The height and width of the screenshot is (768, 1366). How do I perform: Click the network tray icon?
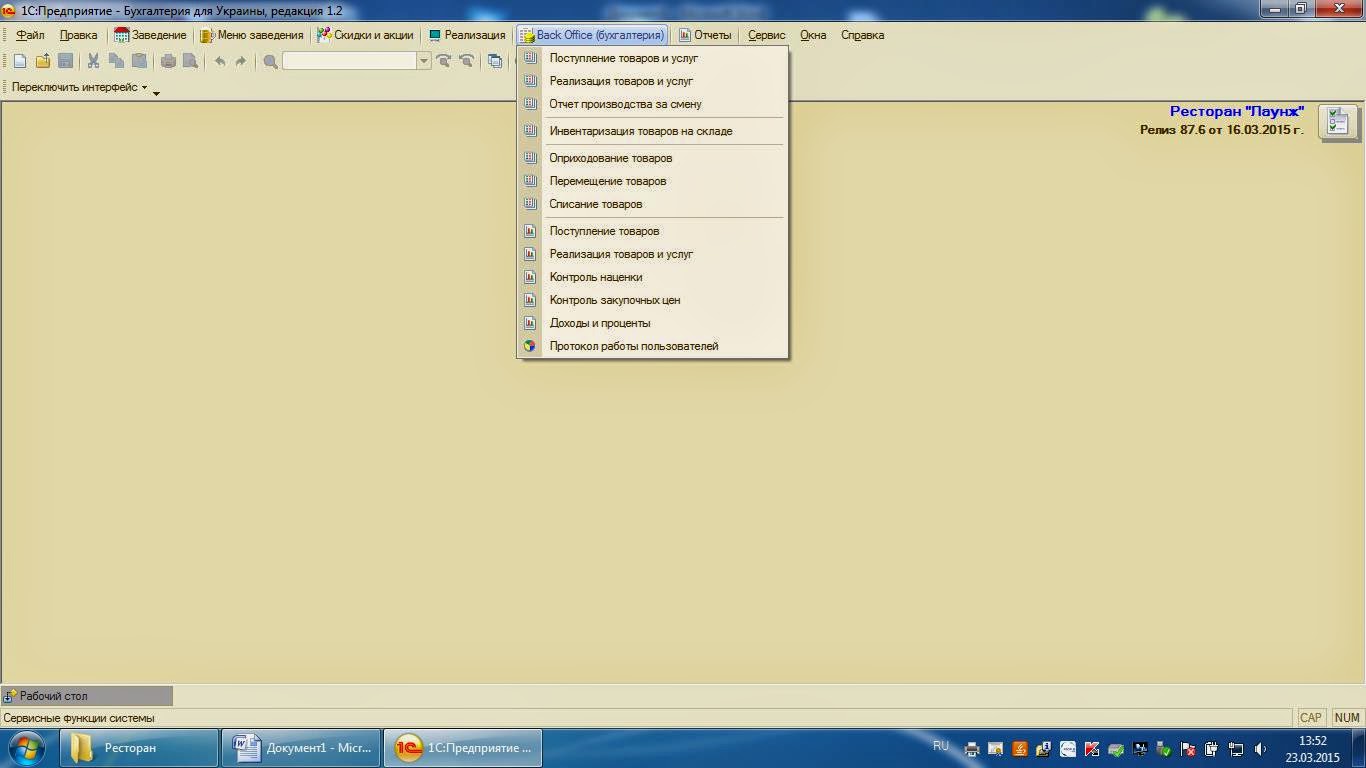[1236, 749]
